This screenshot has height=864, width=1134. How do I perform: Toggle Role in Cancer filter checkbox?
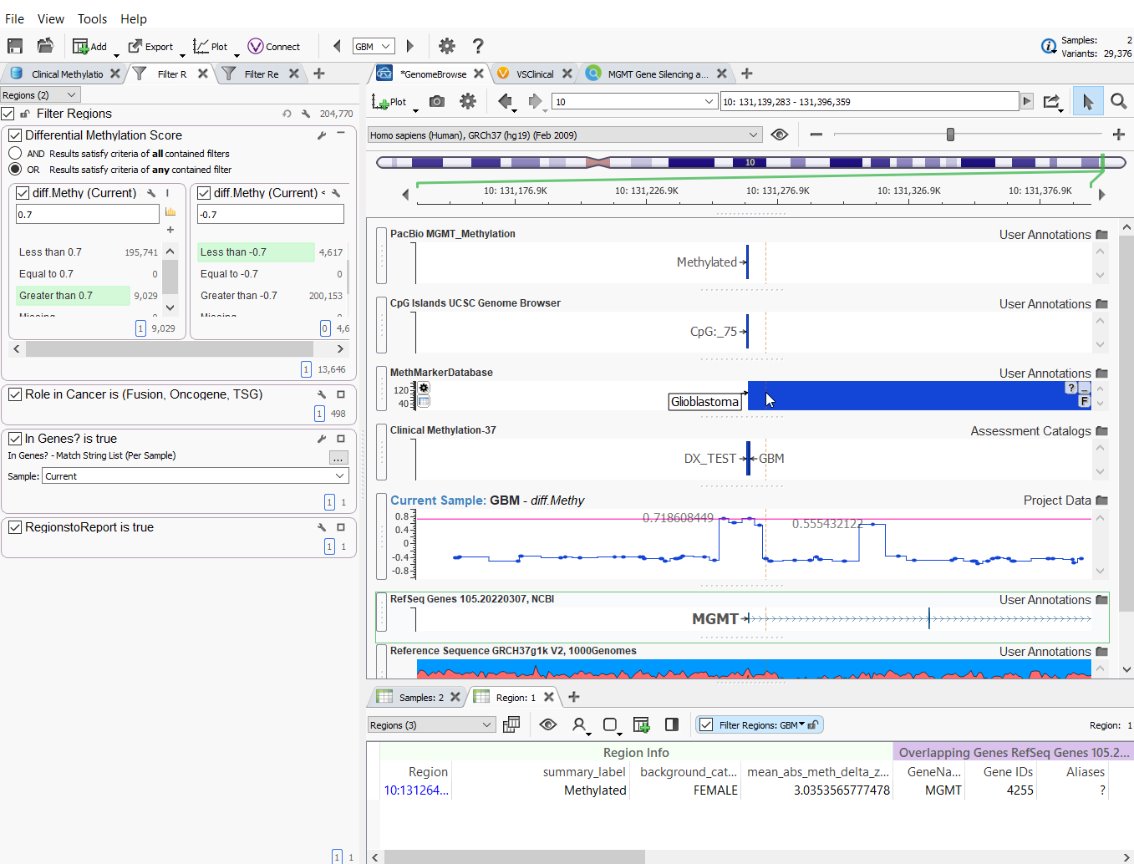[14, 395]
